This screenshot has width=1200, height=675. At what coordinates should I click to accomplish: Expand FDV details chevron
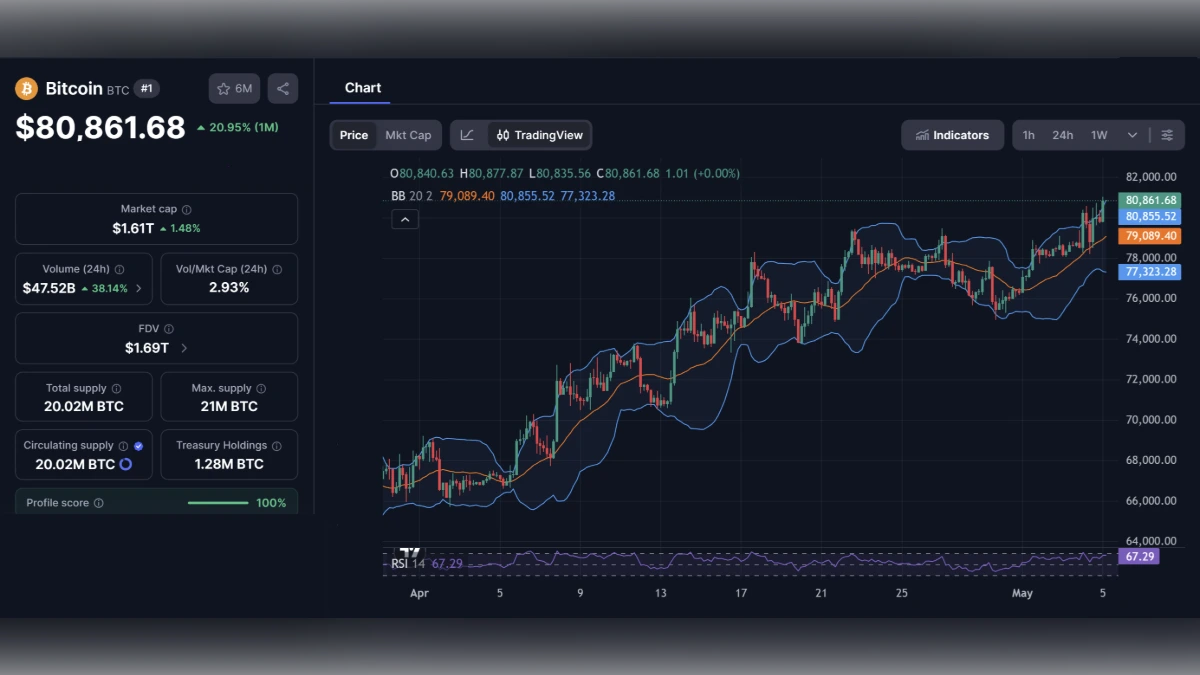point(184,348)
